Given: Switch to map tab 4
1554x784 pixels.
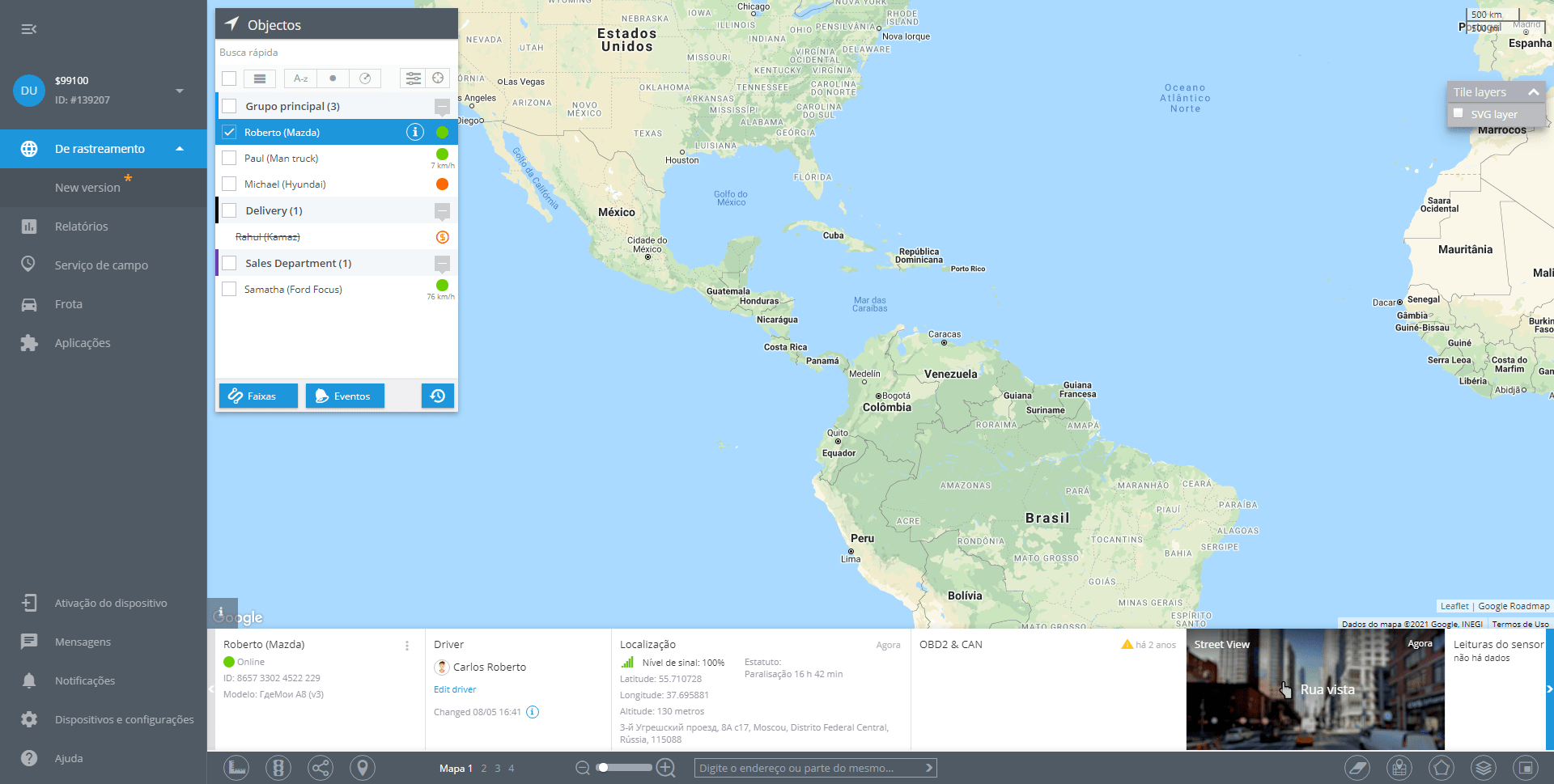Looking at the screenshot, I should [x=512, y=769].
